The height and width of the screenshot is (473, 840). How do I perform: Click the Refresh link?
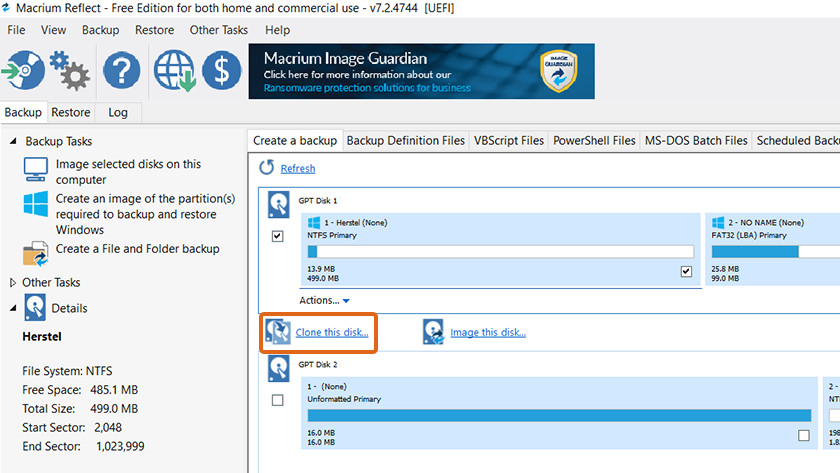[298, 168]
